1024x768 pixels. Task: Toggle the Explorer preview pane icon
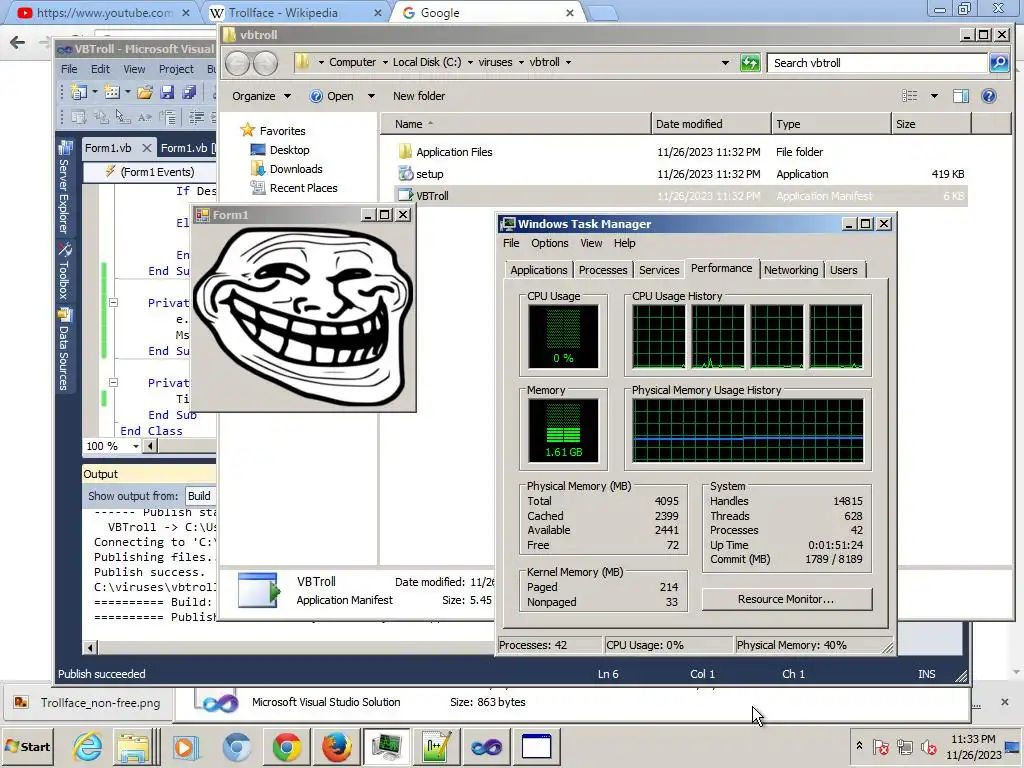point(960,96)
